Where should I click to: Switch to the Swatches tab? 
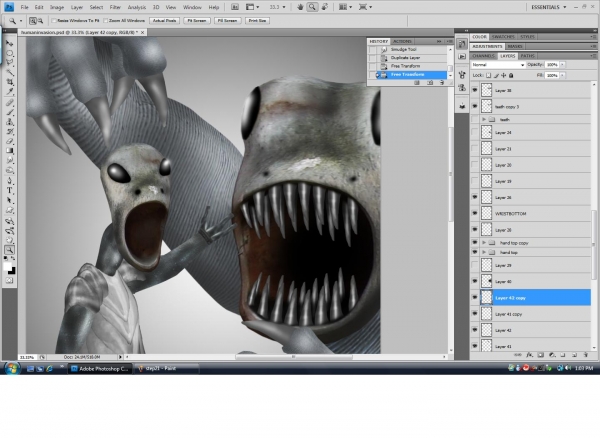click(x=503, y=37)
